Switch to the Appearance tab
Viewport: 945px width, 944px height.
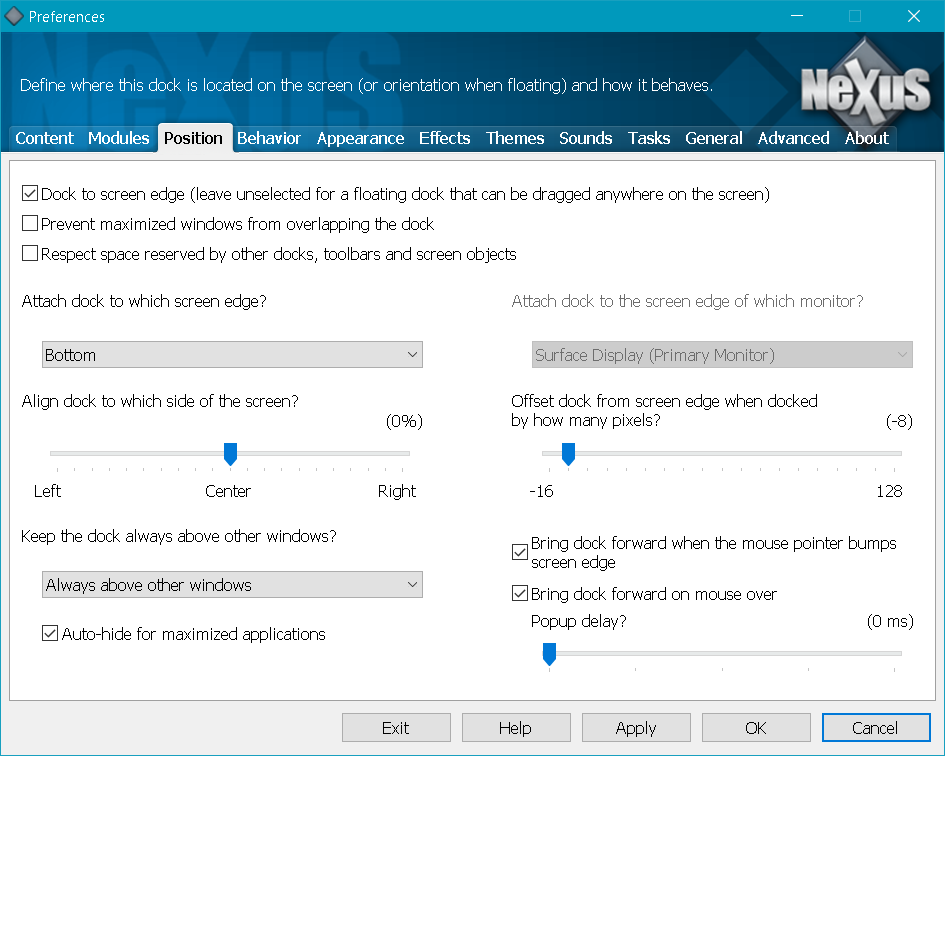360,138
